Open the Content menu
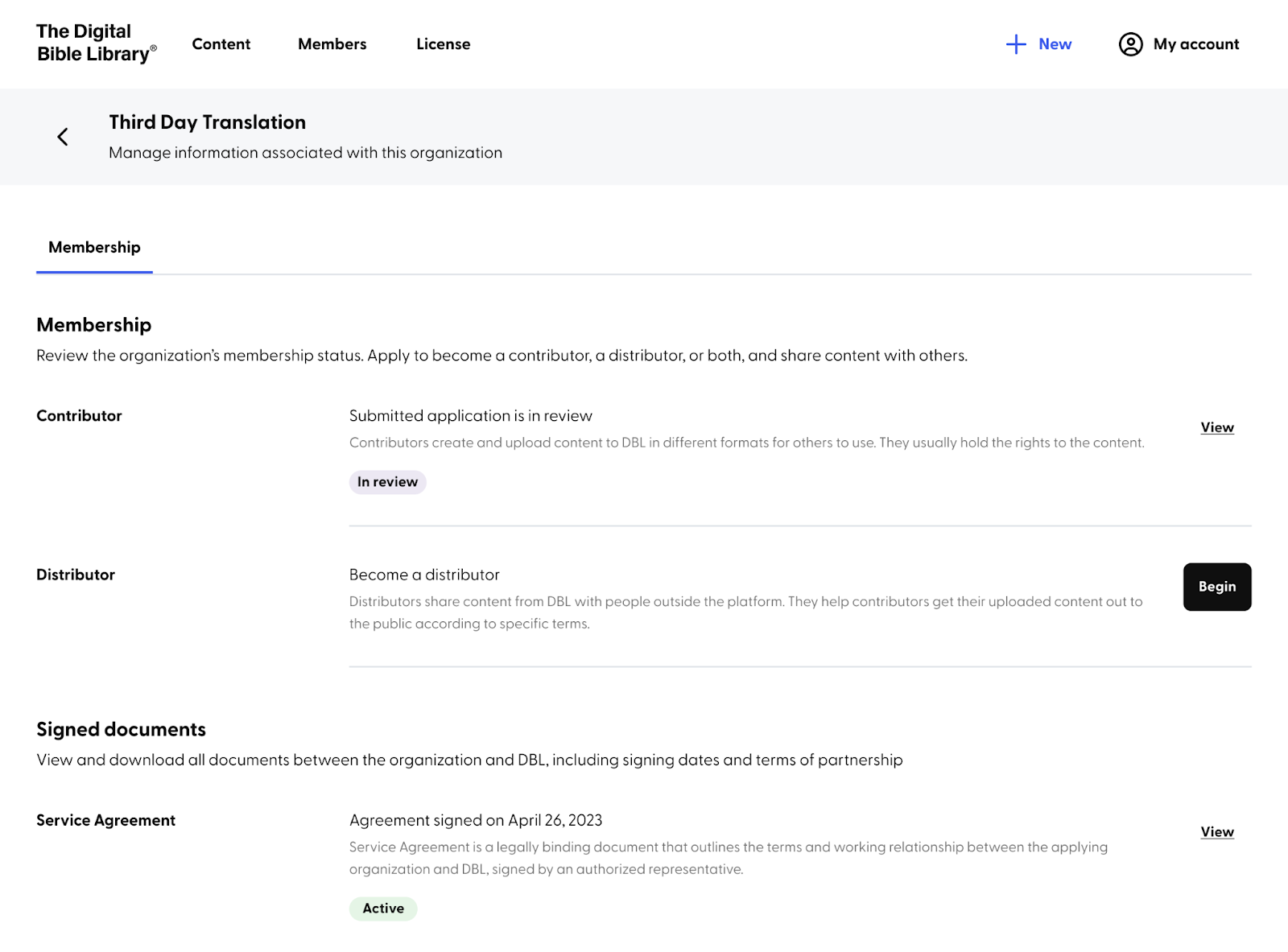The height and width of the screenshot is (952, 1288). coord(221,44)
